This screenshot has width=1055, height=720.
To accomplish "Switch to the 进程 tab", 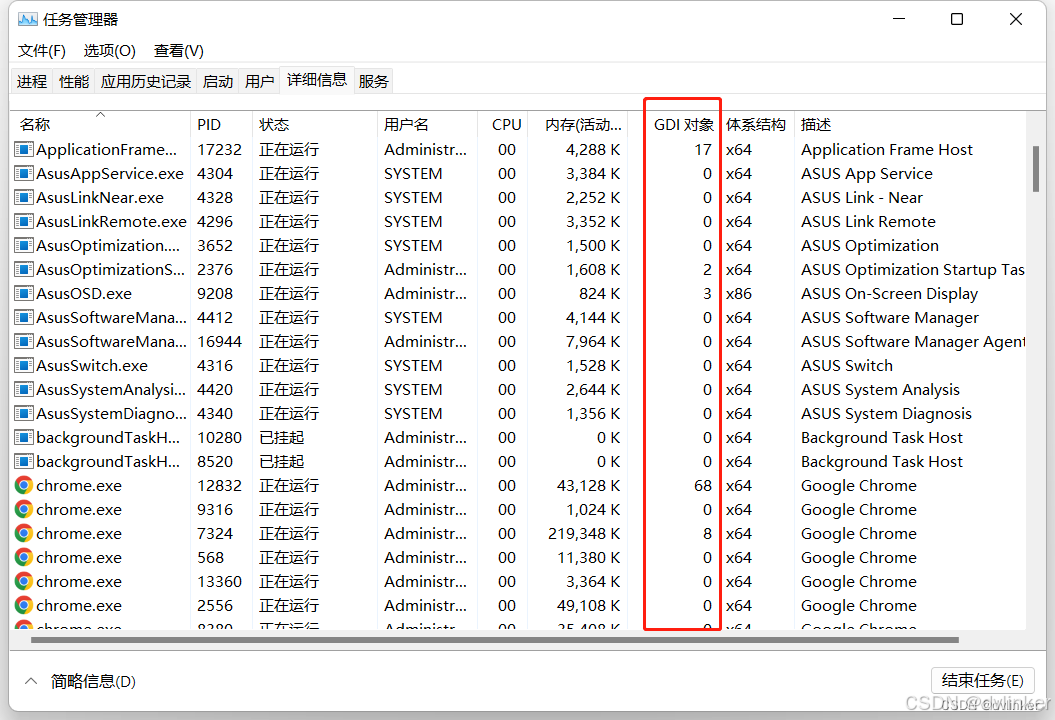I will (32, 81).
